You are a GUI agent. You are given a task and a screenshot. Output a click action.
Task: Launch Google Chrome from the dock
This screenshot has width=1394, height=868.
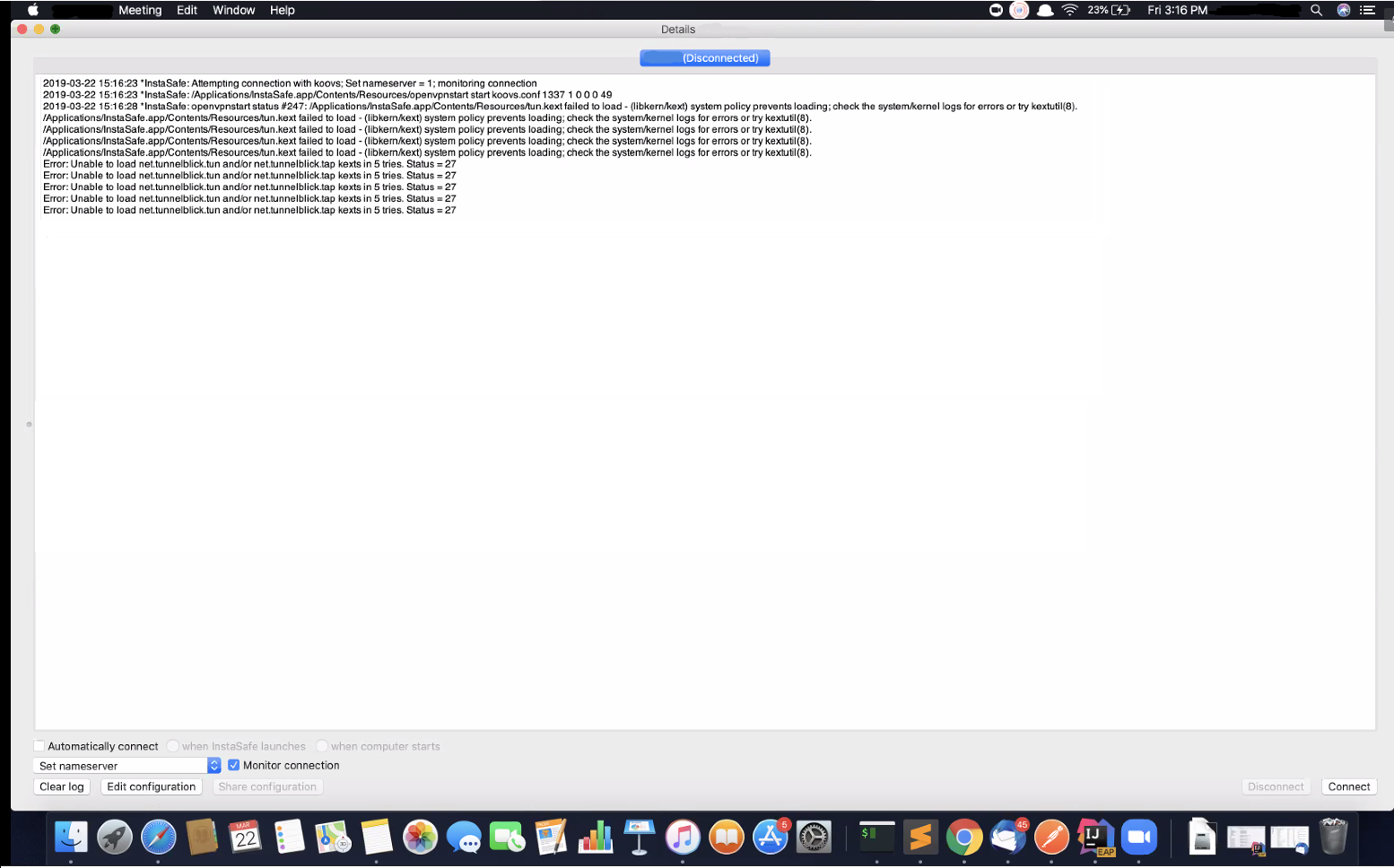[x=964, y=838]
